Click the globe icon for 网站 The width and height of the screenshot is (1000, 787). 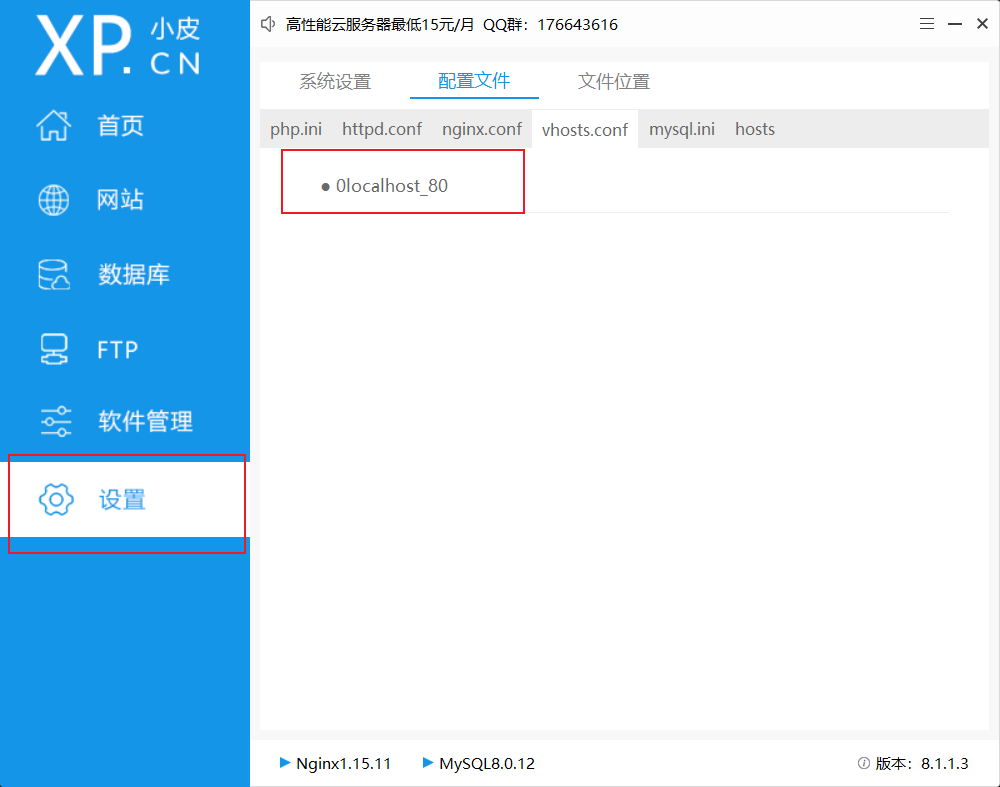point(54,200)
